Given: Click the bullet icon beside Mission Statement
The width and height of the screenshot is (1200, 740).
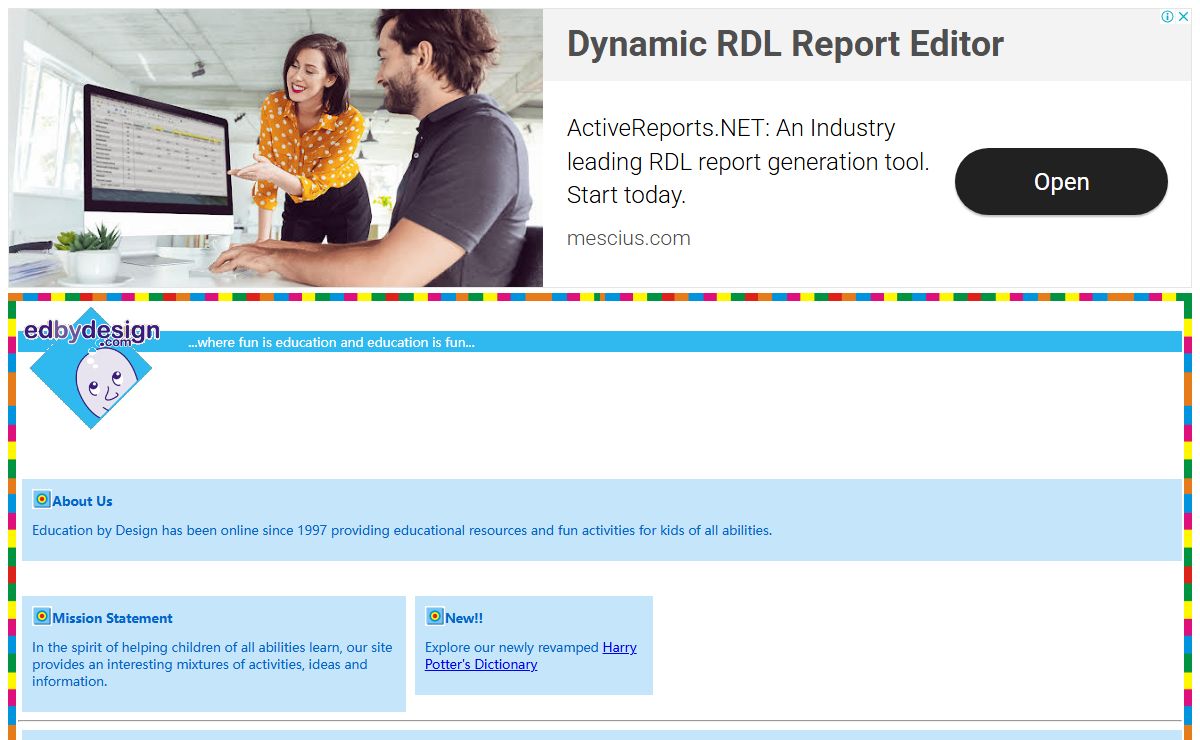Looking at the screenshot, I should point(42,617).
